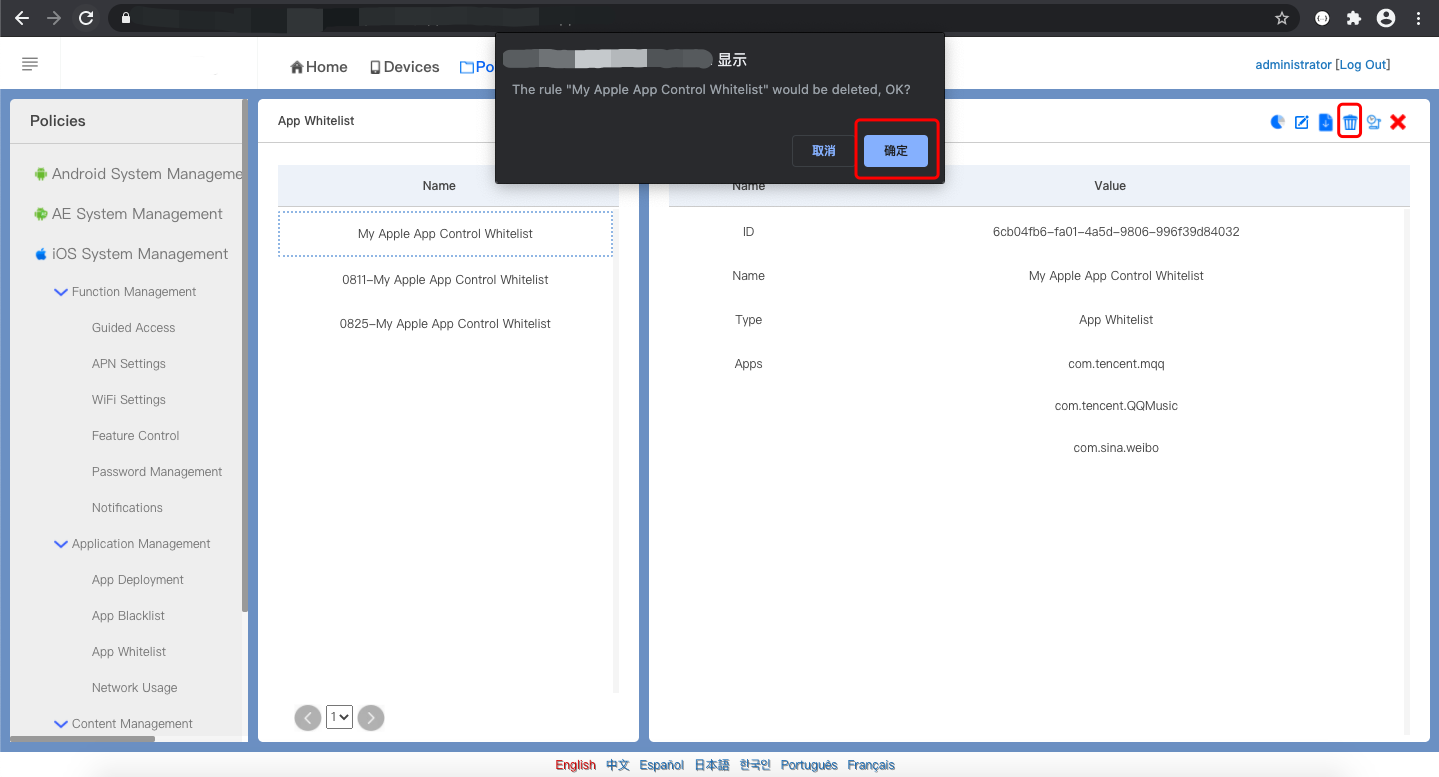The height and width of the screenshot is (777, 1439).
Task: Click the clock history log icon
Action: [x=1374, y=122]
